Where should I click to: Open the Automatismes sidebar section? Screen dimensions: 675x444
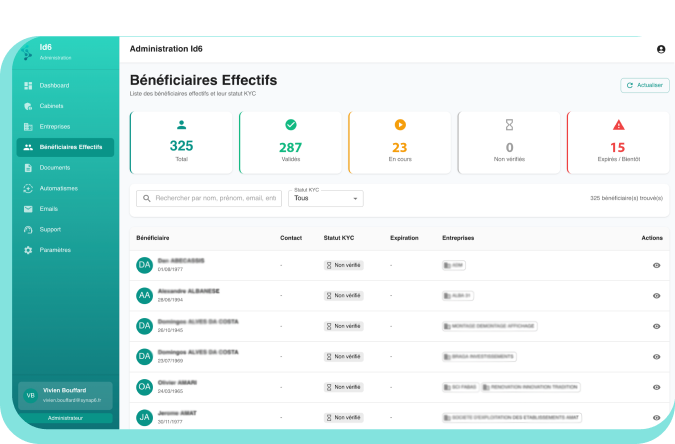pyautogui.click(x=59, y=188)
